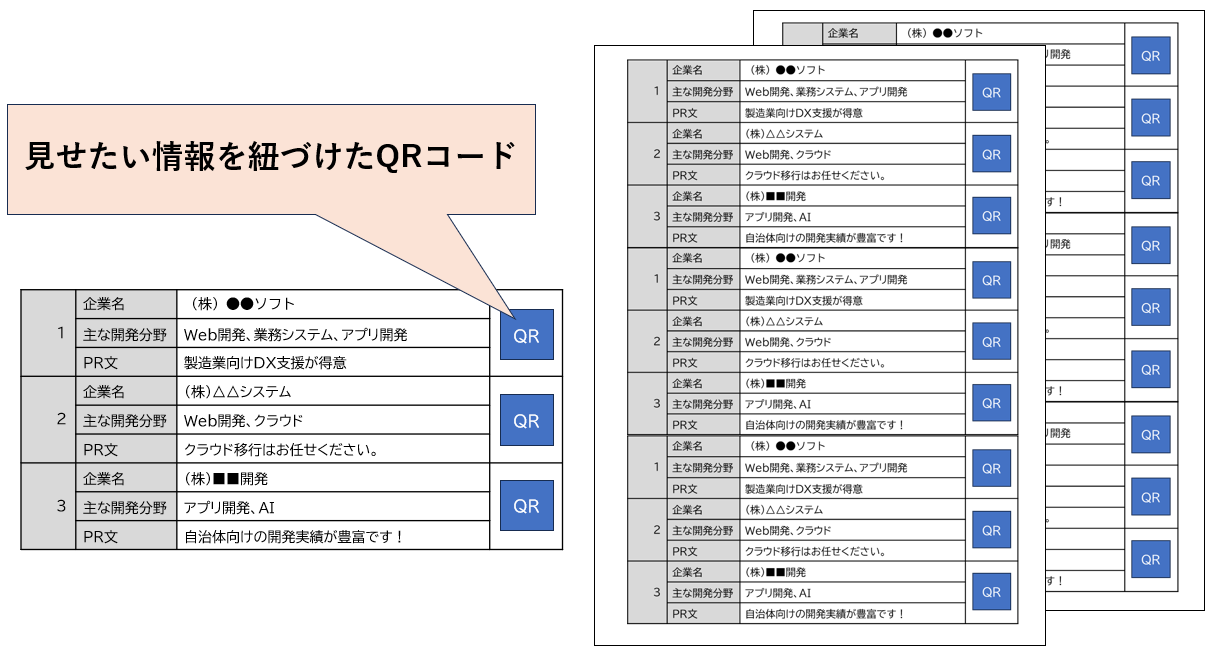This screenshot has height=651, width=1212.
Task: Click the bottommost QR code on the back page
Action: click(x=1150, y=559)
